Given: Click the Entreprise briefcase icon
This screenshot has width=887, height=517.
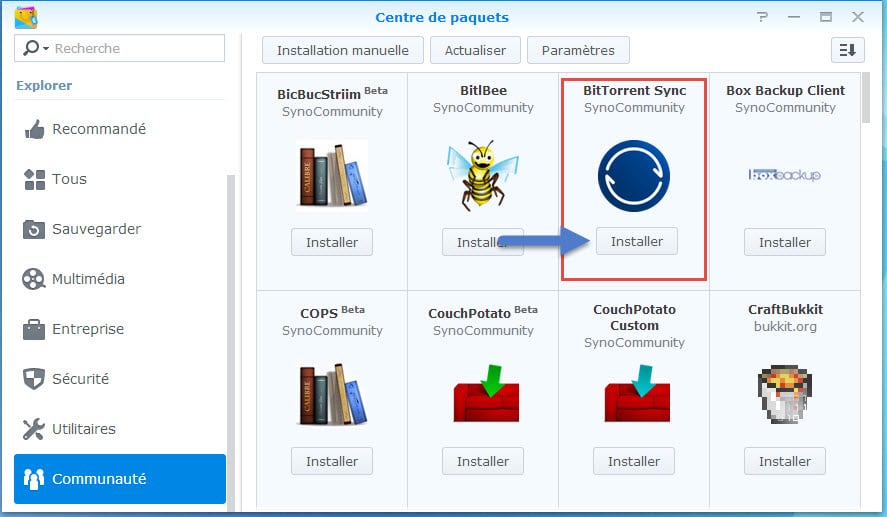Looking at the screenshot, I should [x=34, y=329].
